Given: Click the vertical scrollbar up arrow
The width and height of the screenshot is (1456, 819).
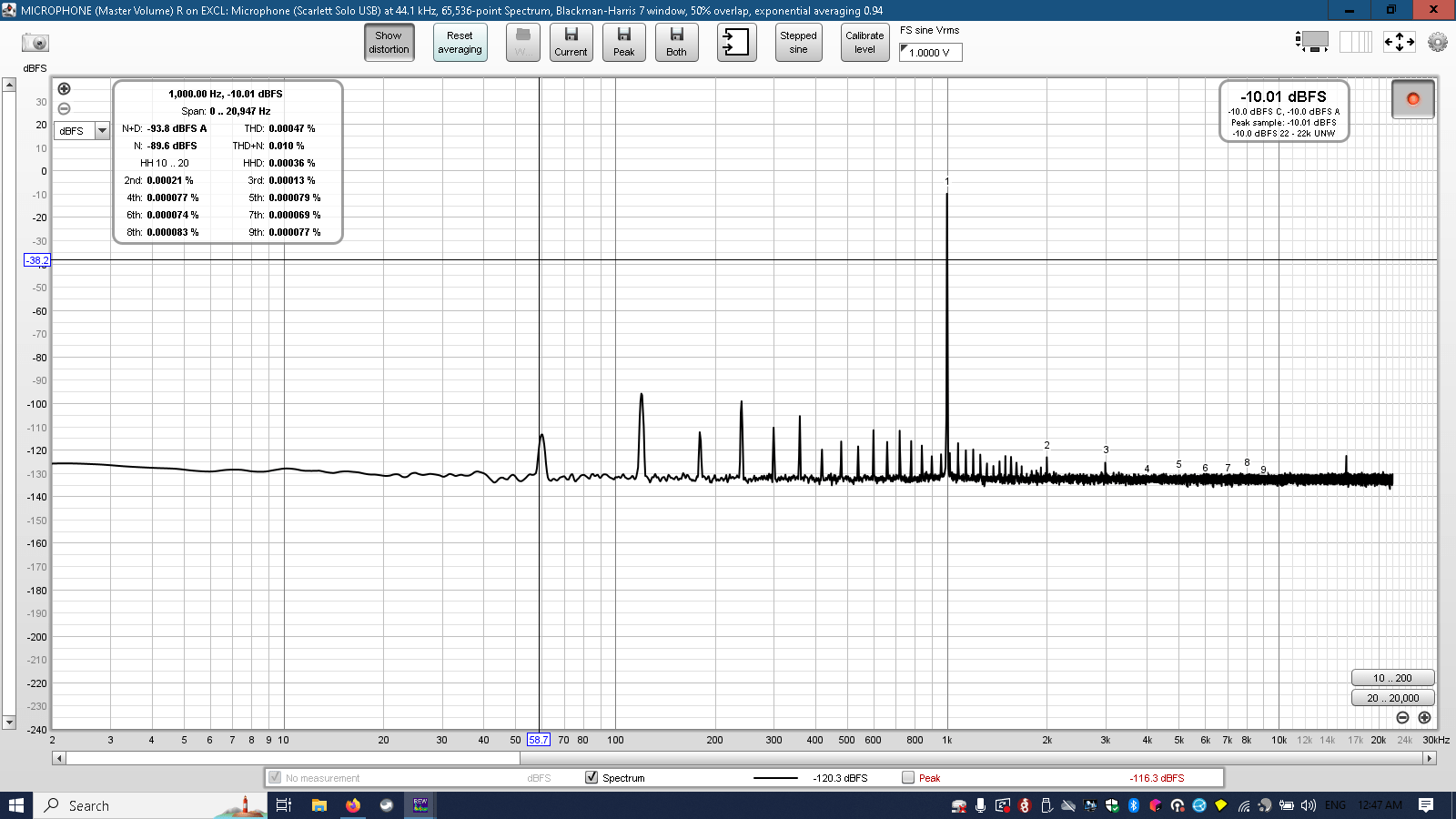Looking at the screenshot, I should pos(9,85).
